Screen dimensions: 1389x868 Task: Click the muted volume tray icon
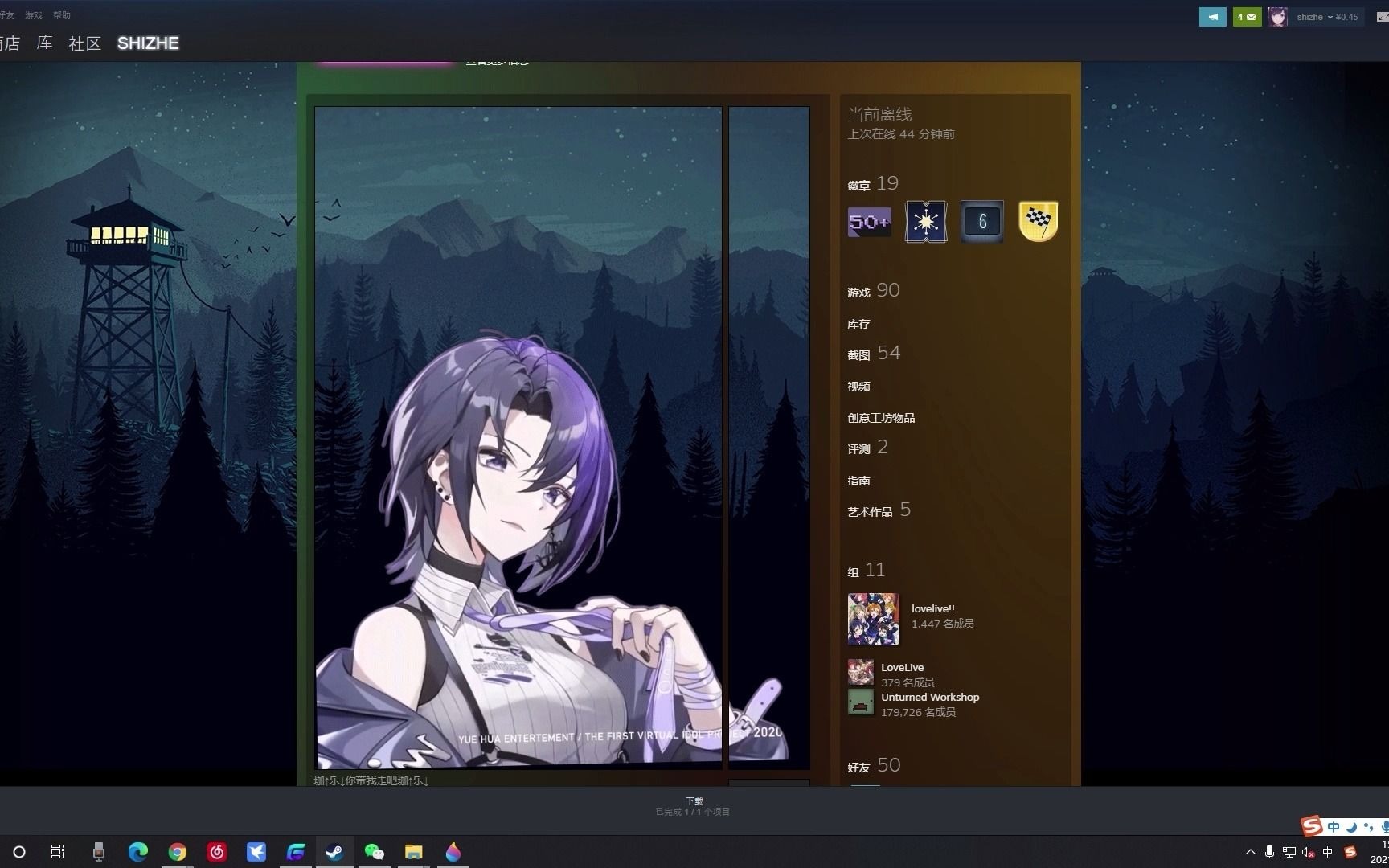coord(1308,852)
